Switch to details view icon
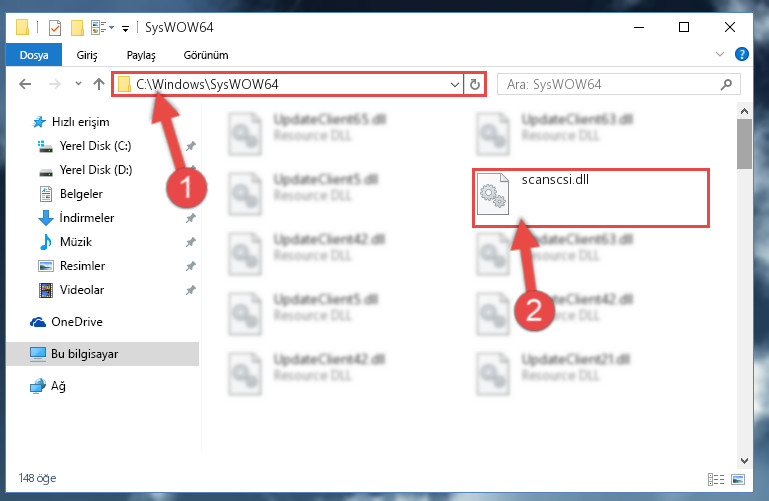Image resolution: width=769 pixels, height=501 pixels. pos(716,479)
